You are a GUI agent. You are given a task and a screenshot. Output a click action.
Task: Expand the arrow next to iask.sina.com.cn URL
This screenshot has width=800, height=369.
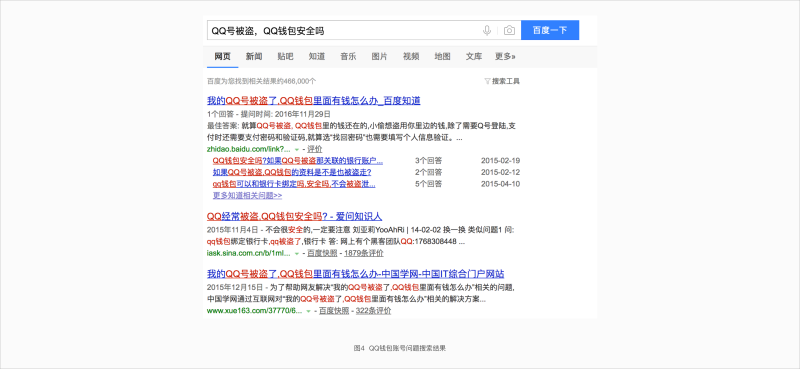pos(296,254)
